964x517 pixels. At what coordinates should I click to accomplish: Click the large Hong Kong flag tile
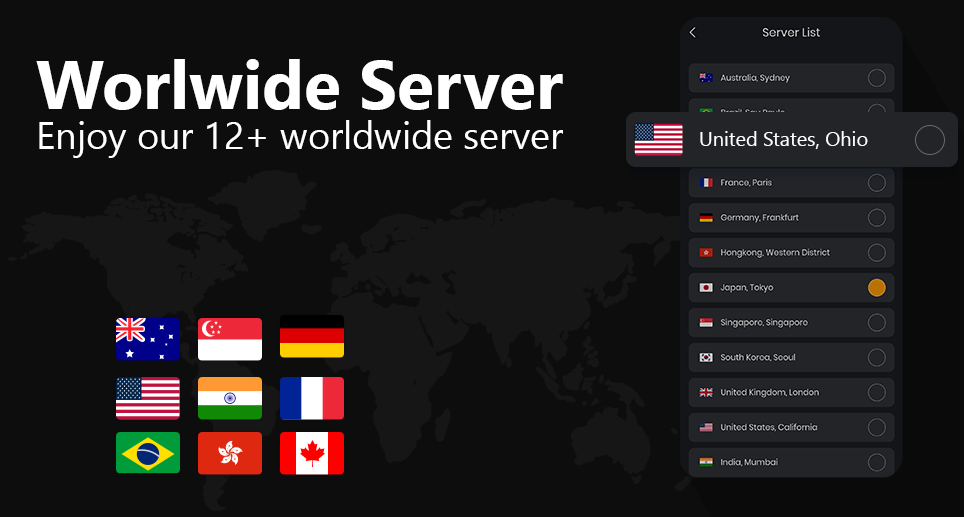tap(230, 453)
